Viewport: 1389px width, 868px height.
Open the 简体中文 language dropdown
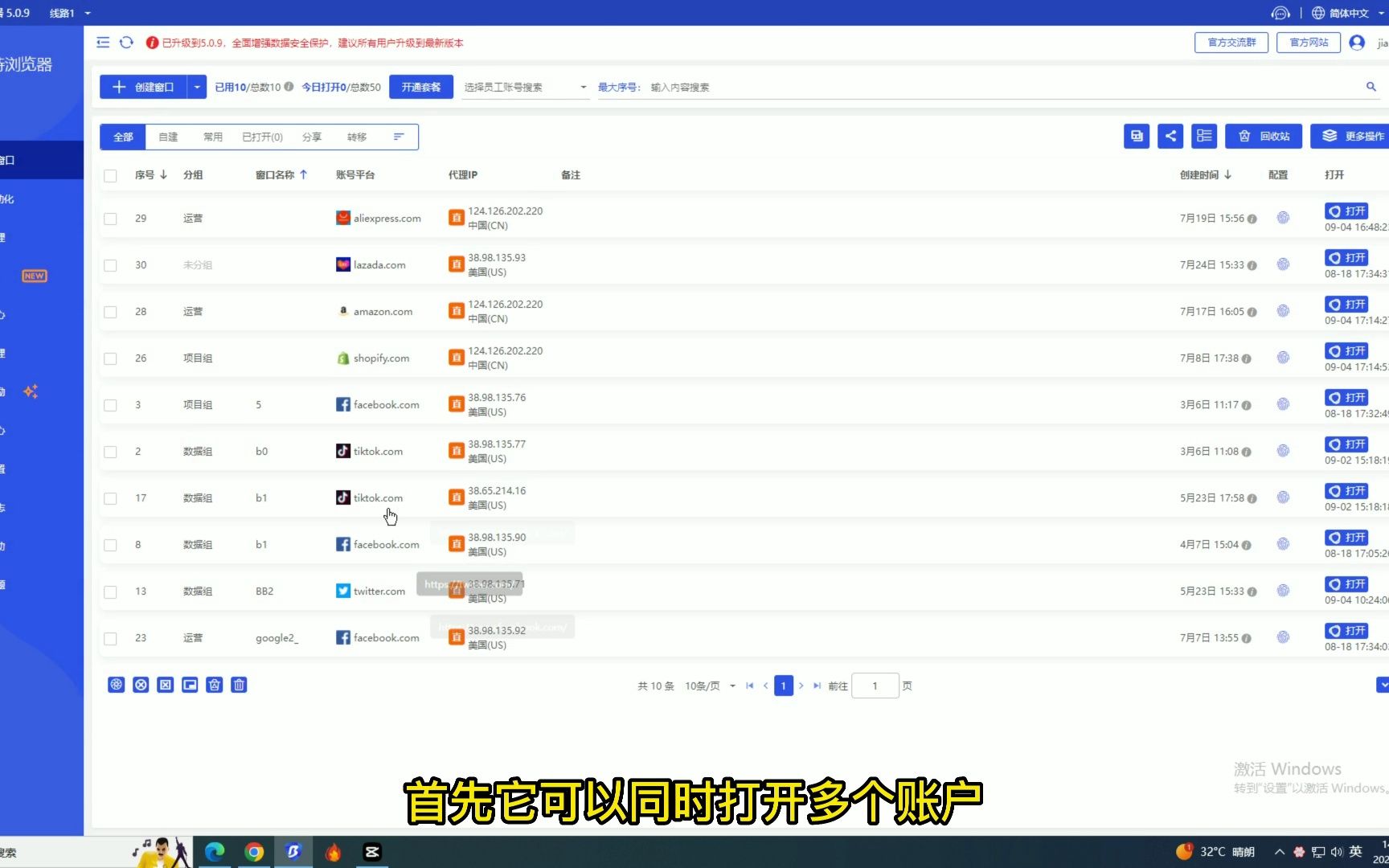tap(1348, 13)
